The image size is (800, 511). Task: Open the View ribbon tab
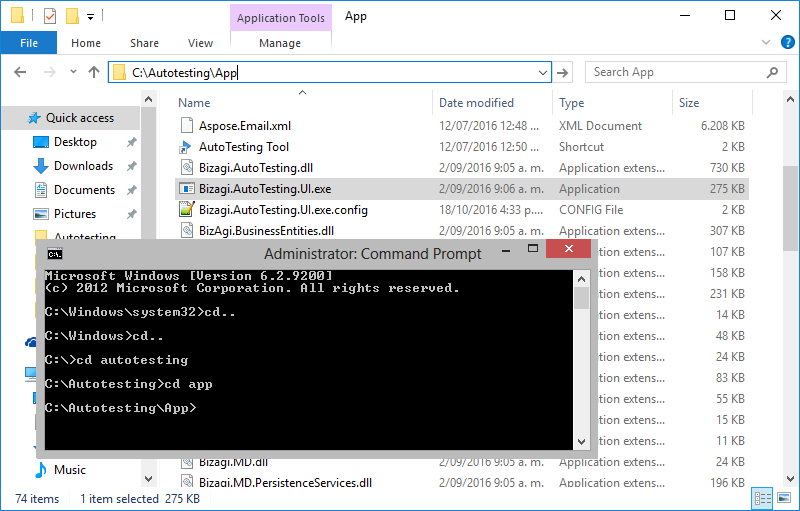200,43
